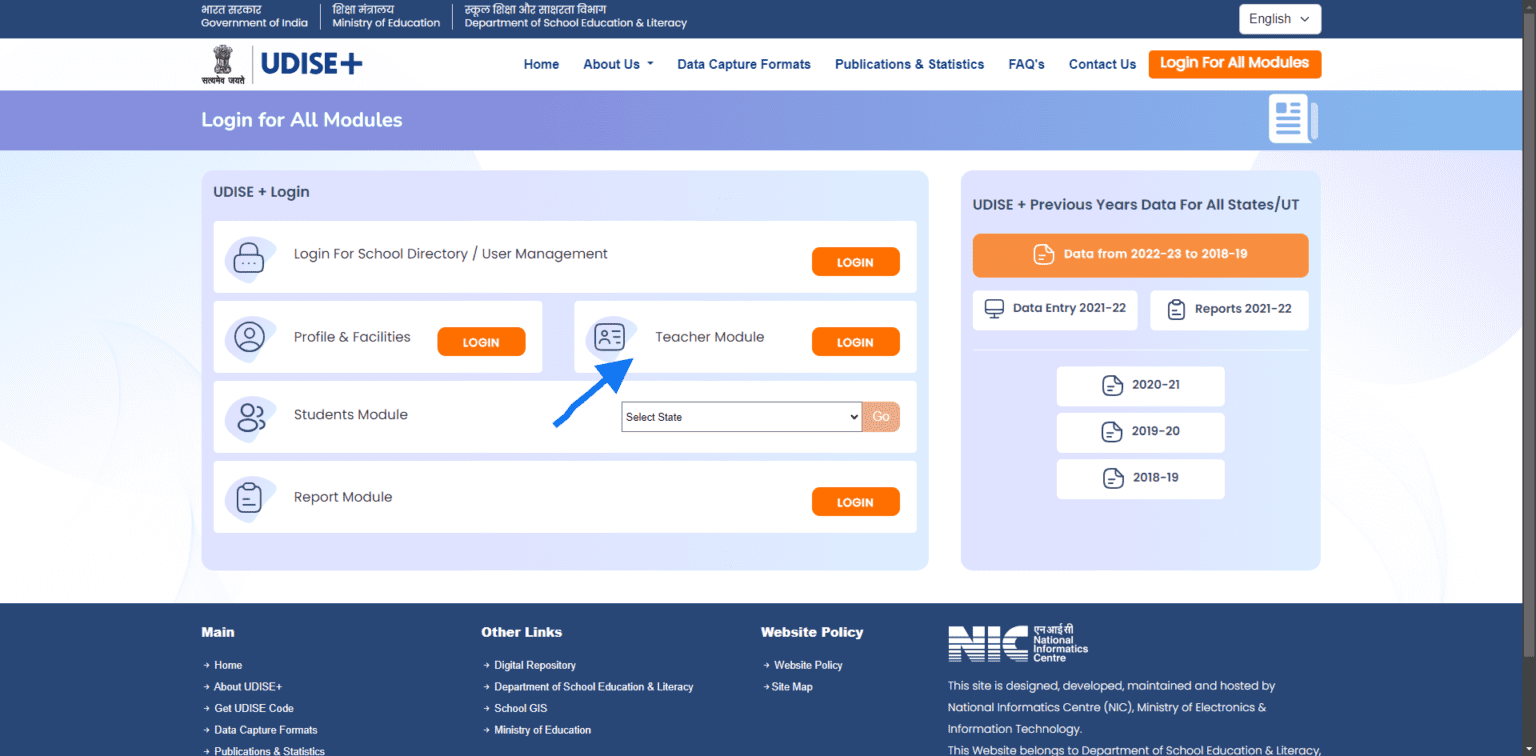Viewport: 1536px width, 756px height.
Task: Click the Profile & Facilities user icon
Action: 250,338
